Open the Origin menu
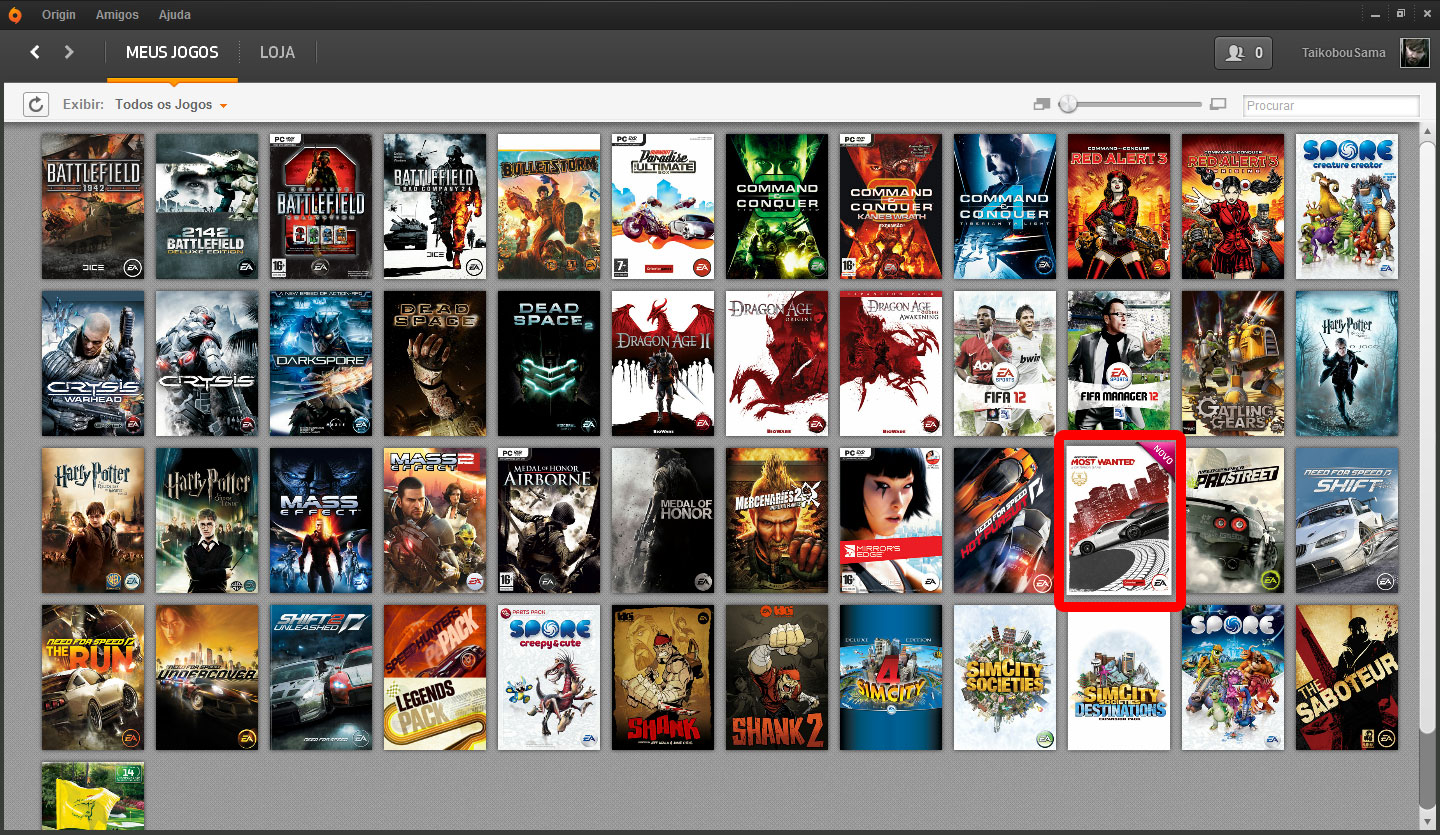Viewport: 1440px width, 835px height. coord(59,15)
